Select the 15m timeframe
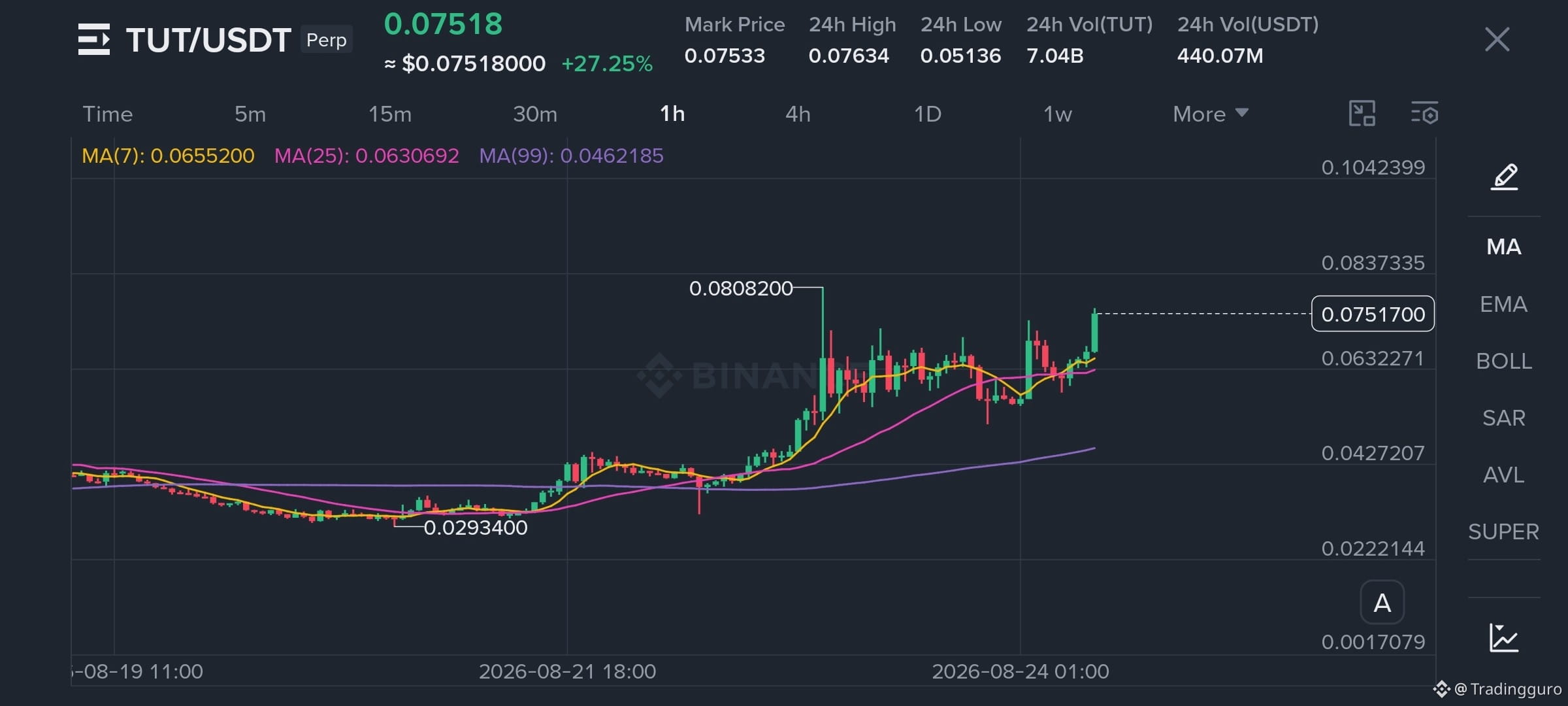Screen dimensions: 1568x706 coord(390,114)
